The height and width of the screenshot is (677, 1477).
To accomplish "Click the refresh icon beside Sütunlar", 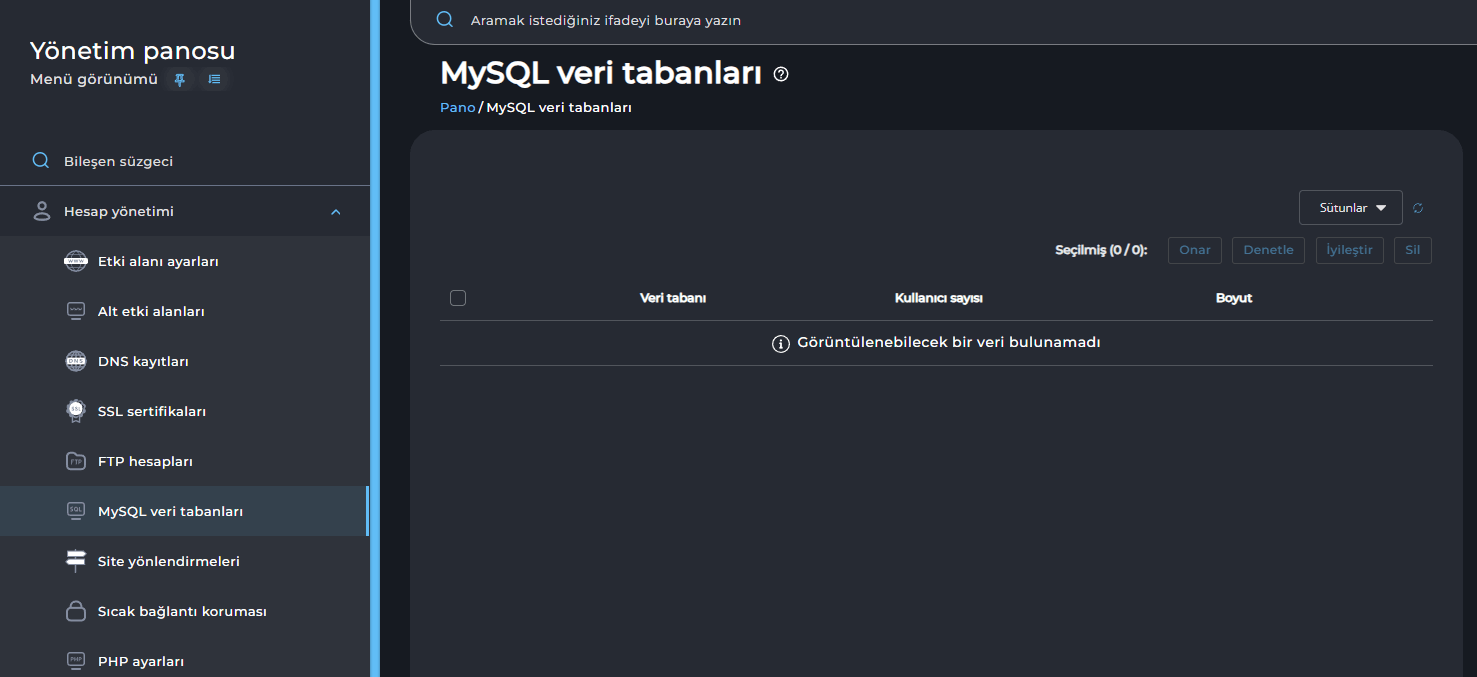I will pos(1418,208).
